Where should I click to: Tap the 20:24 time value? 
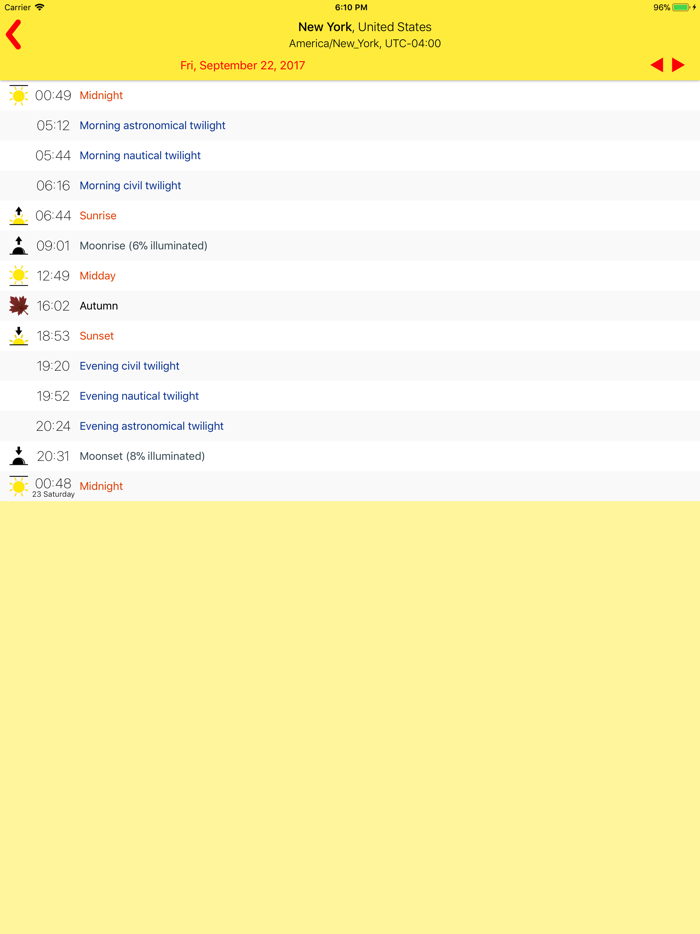(53, 426)
